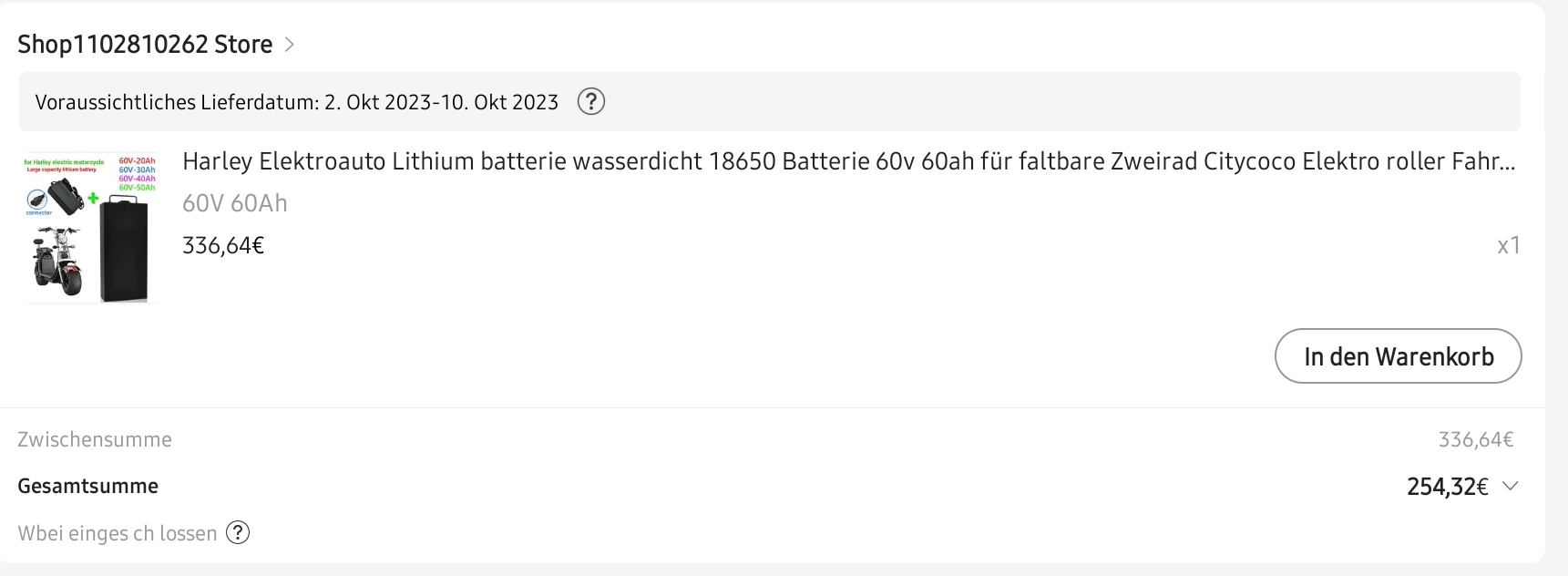This screenshot has width=1568, height=576.
Task: Click the 254,32€ total amount
Action: tap(1447, 487)
